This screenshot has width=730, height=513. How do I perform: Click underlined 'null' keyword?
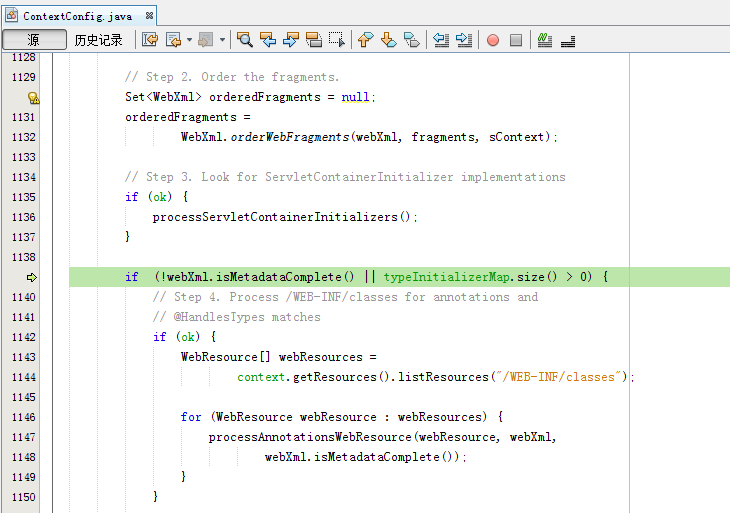click(x=355, y=97)
